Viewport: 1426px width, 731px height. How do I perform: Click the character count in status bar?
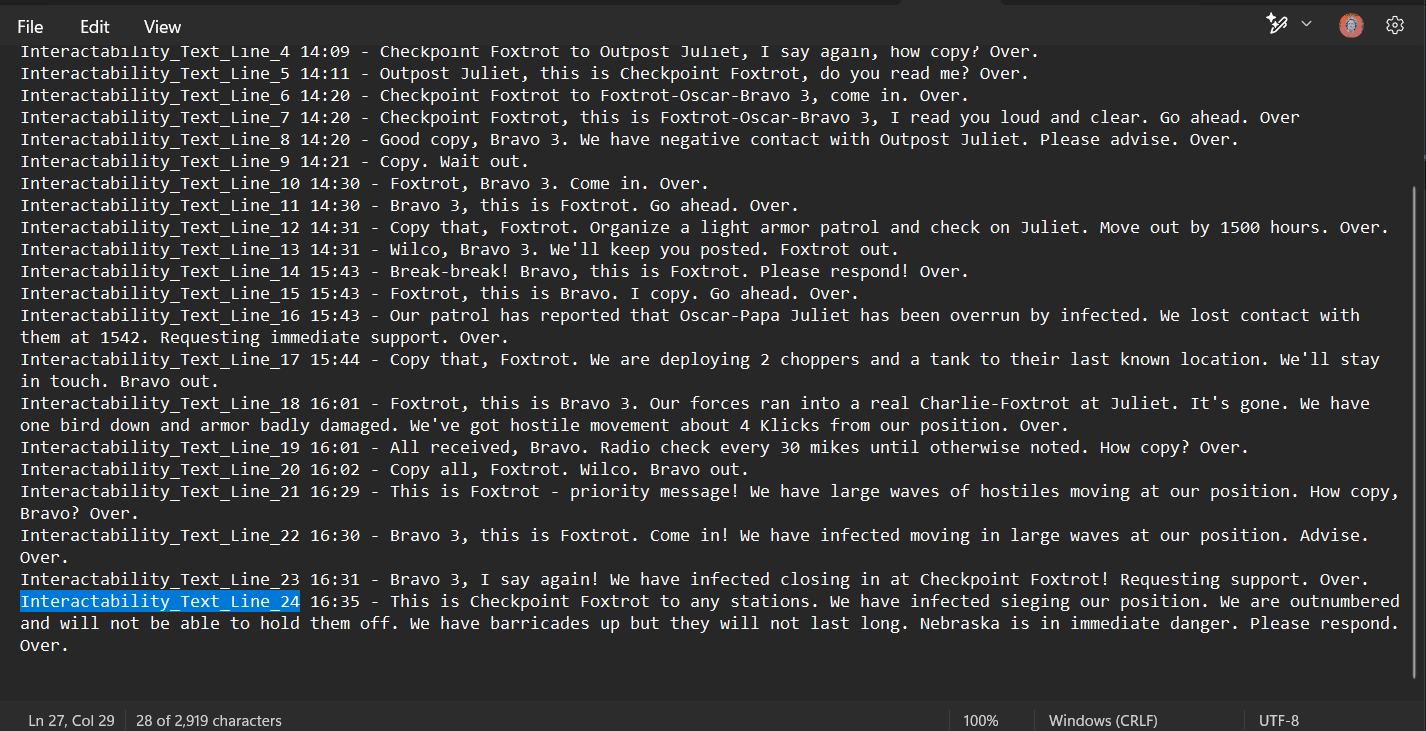pos(209,720)
